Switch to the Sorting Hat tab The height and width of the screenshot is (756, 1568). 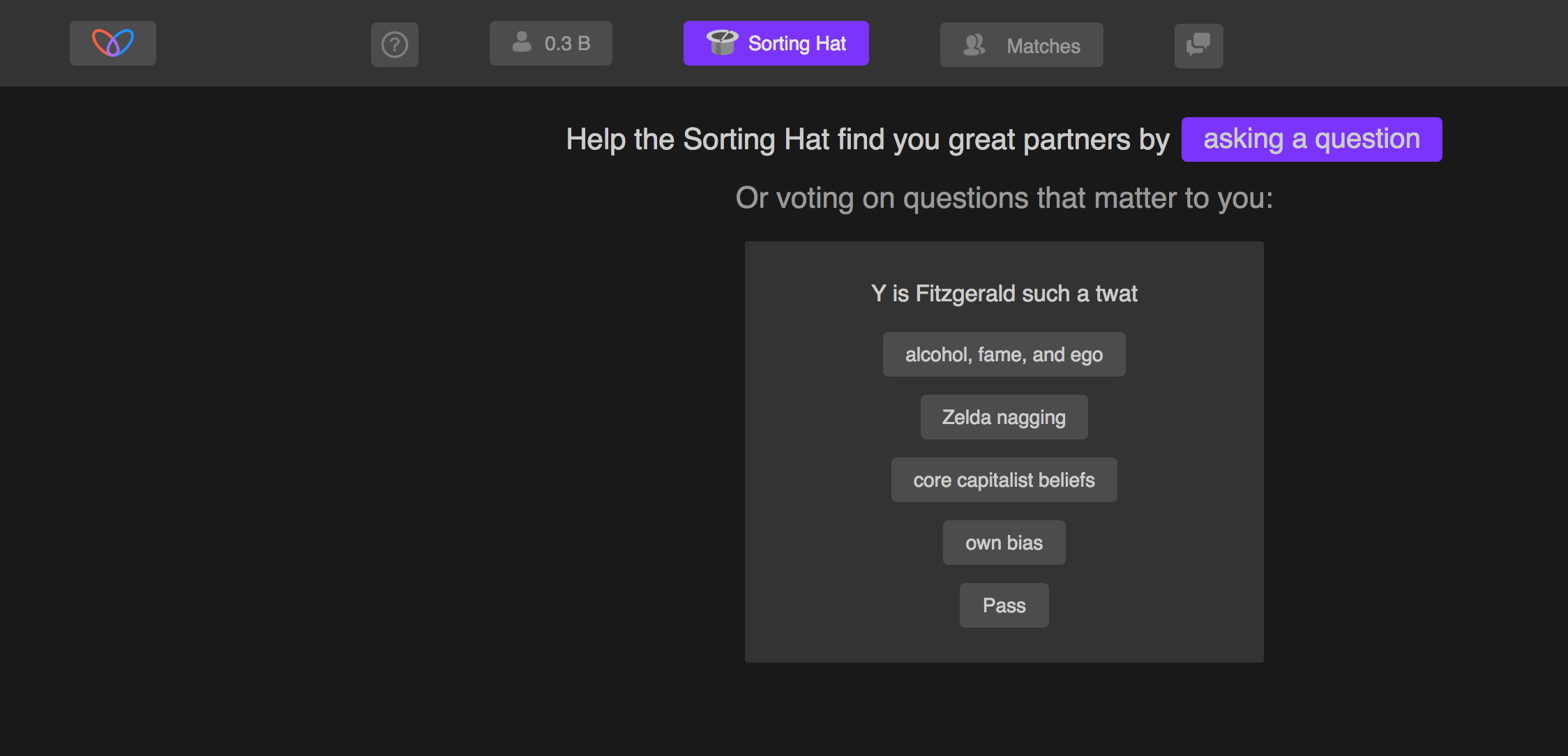(x=796, y=43)
